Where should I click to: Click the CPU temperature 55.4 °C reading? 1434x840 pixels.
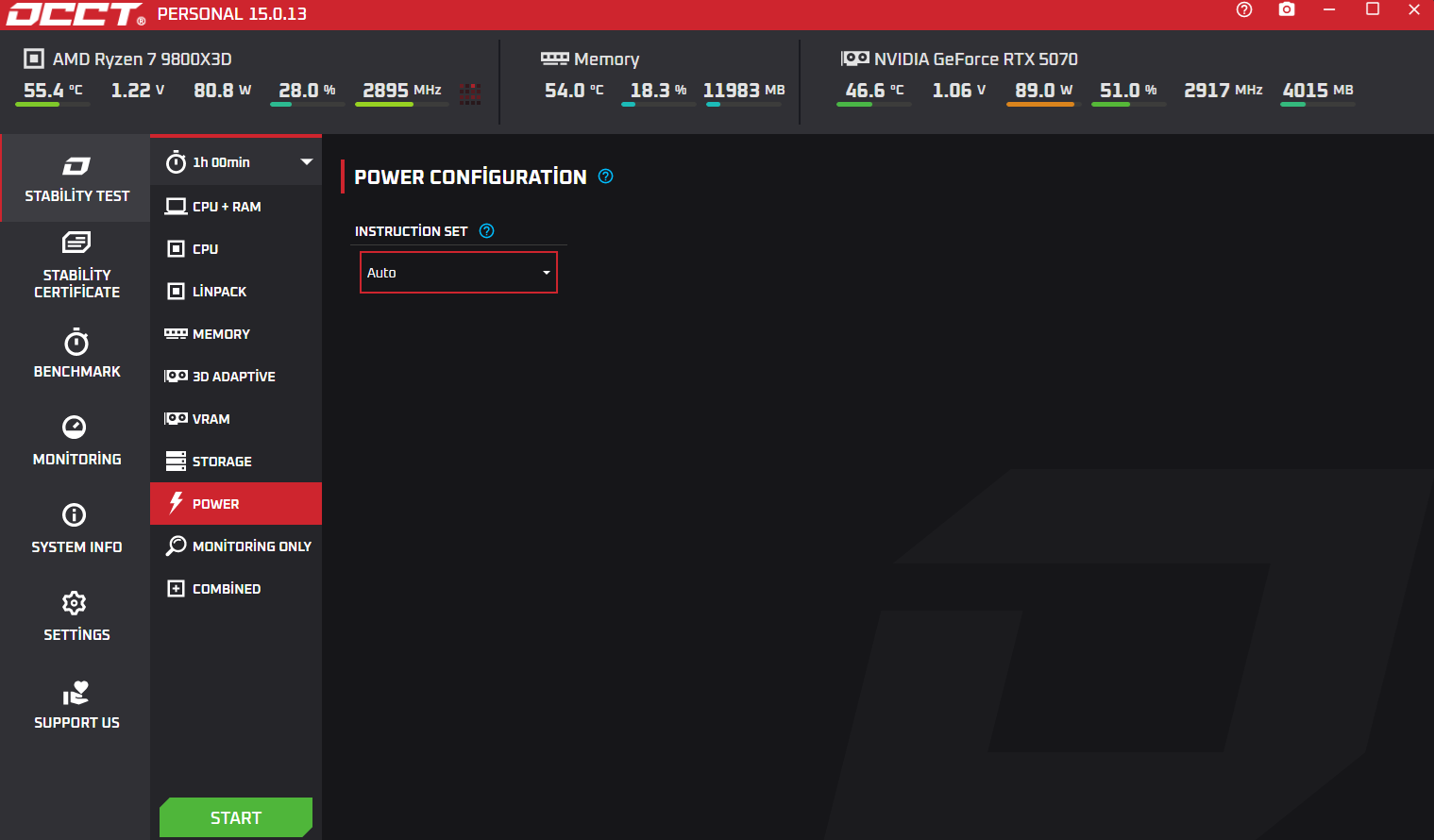[53, 91]
